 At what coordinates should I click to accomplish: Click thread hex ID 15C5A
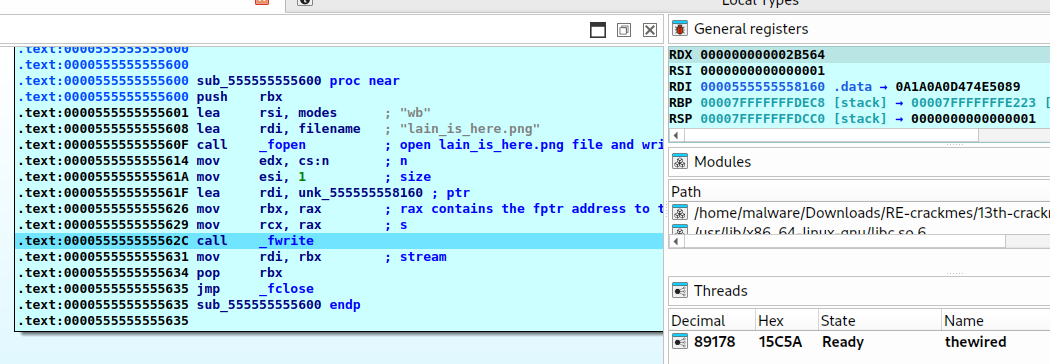780,342
